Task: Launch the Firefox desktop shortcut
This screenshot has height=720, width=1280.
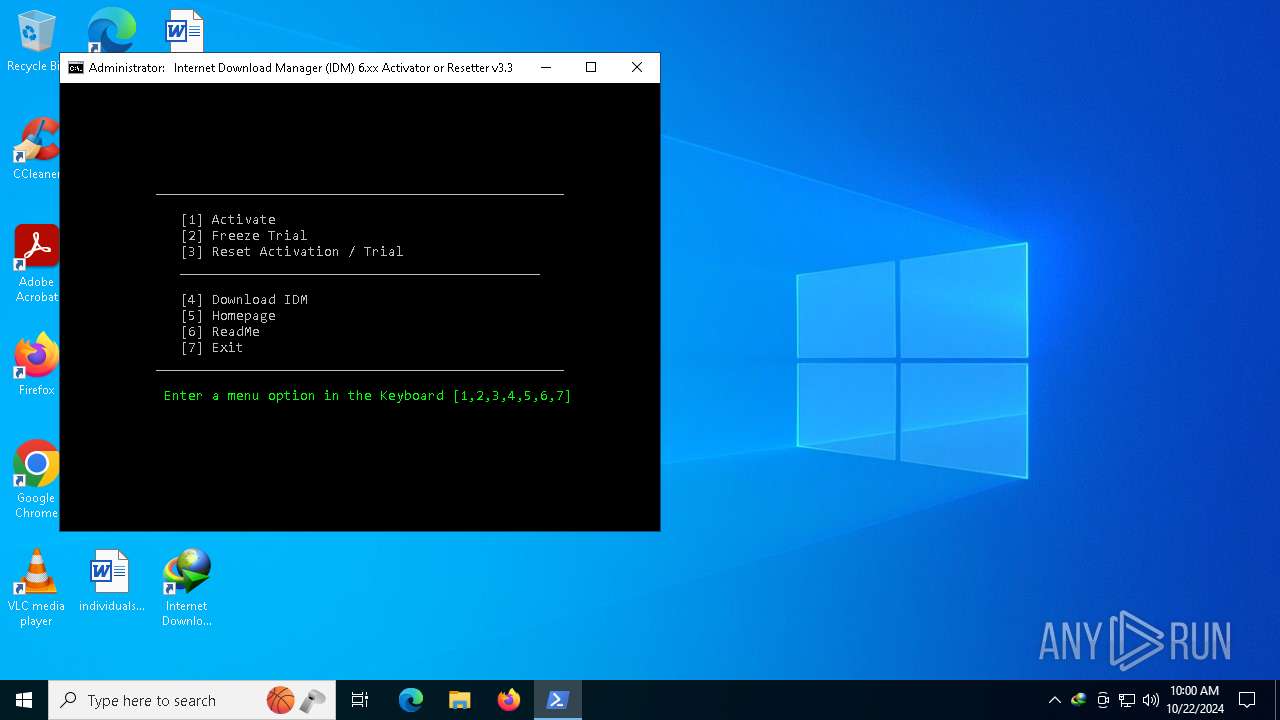Action: (36, 365)
